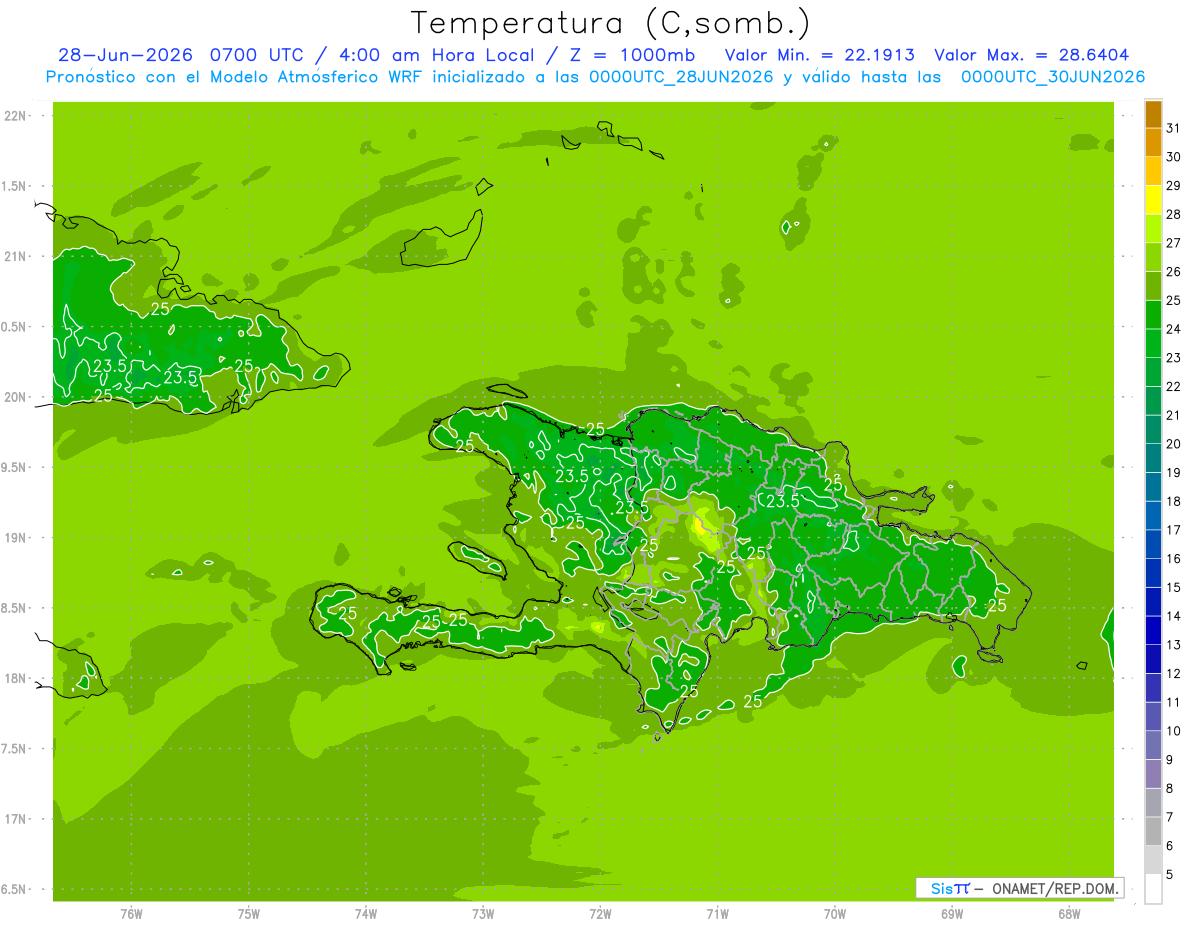Screen dimensions: 1200x927
Task: Click the "18N" latitude axis label
Action: [x=14, y=678]
